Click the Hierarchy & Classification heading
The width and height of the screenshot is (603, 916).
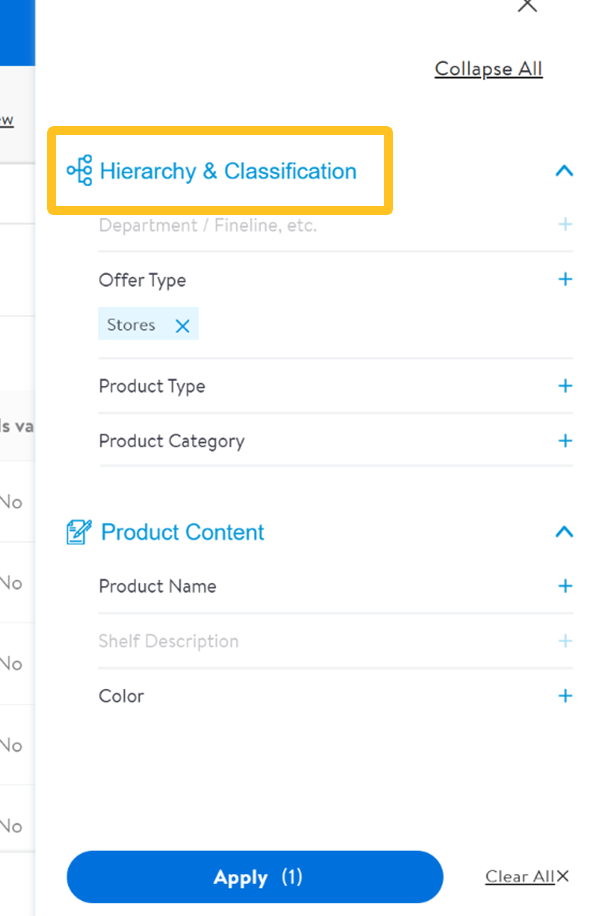point(228,171)
